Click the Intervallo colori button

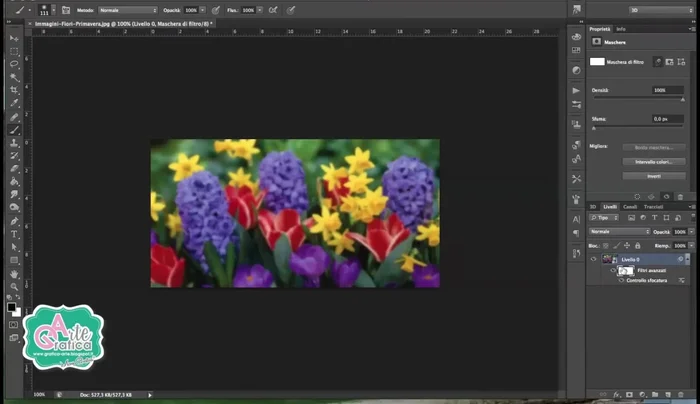click(x=653, y=161)
